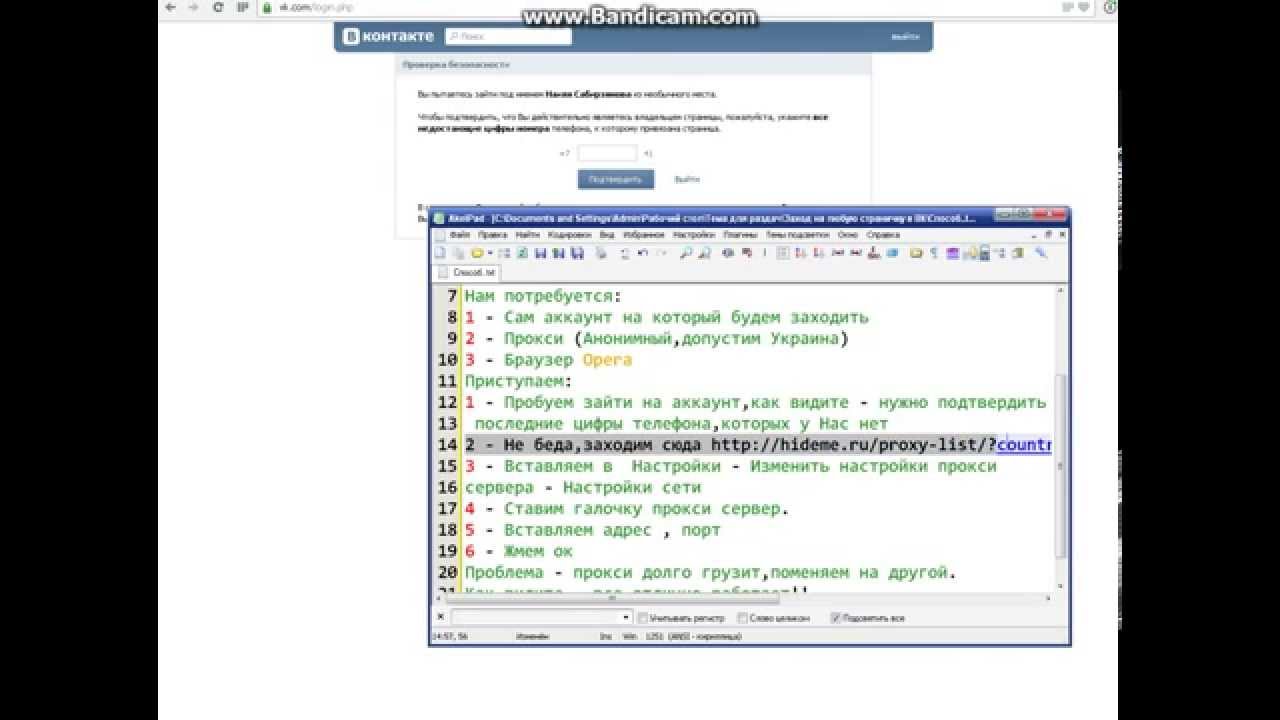Click line 8 'Сам аккаунт на который будем заходить'

pos(686,318)
